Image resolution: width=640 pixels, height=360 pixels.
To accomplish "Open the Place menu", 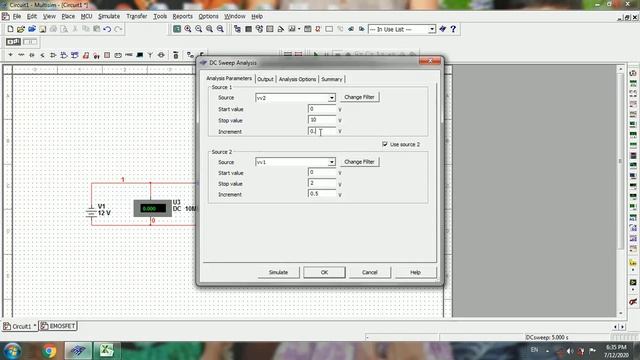I will tap(68, 16).
